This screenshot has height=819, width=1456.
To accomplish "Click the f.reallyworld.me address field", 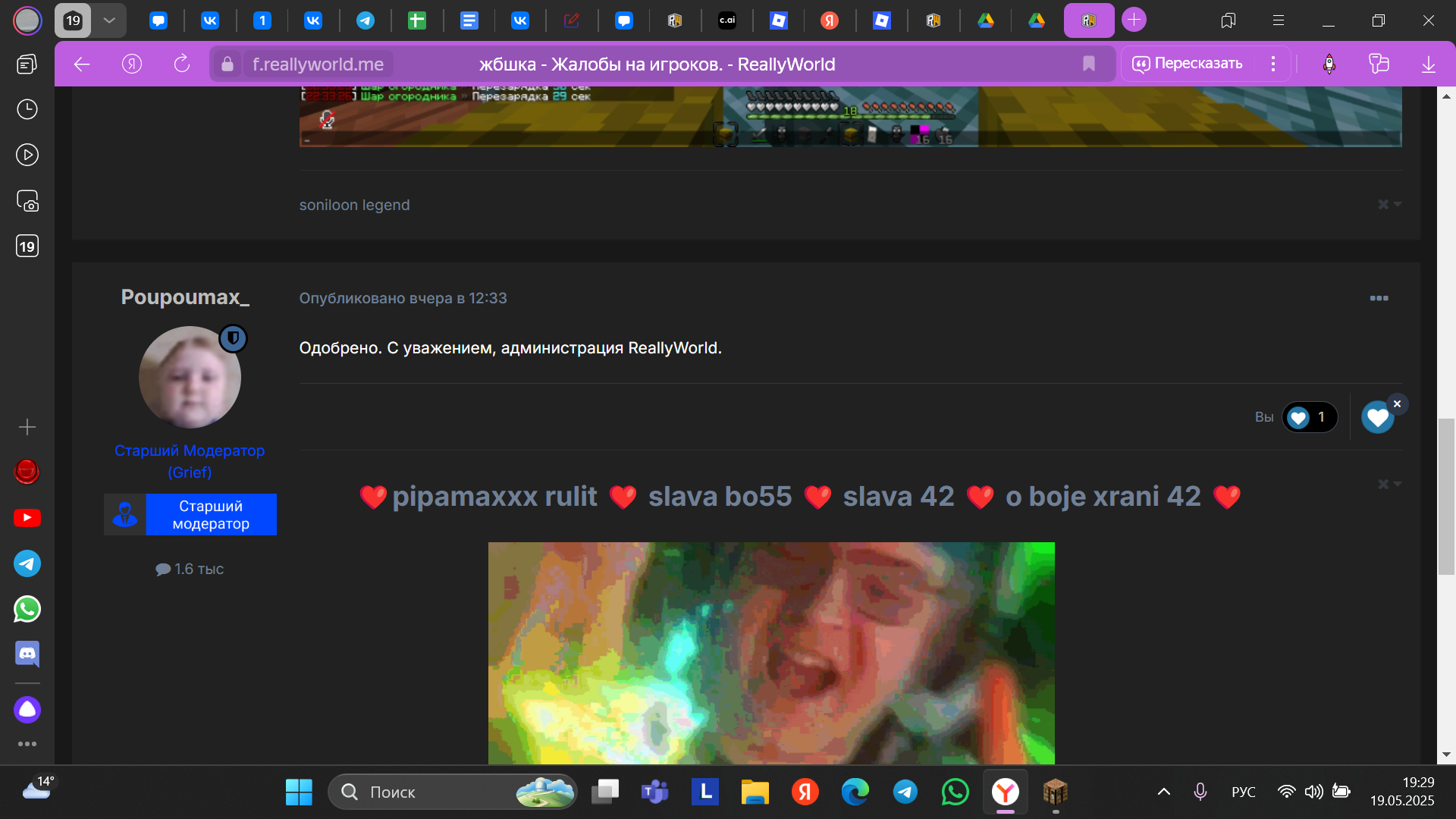I will (318, 64).
